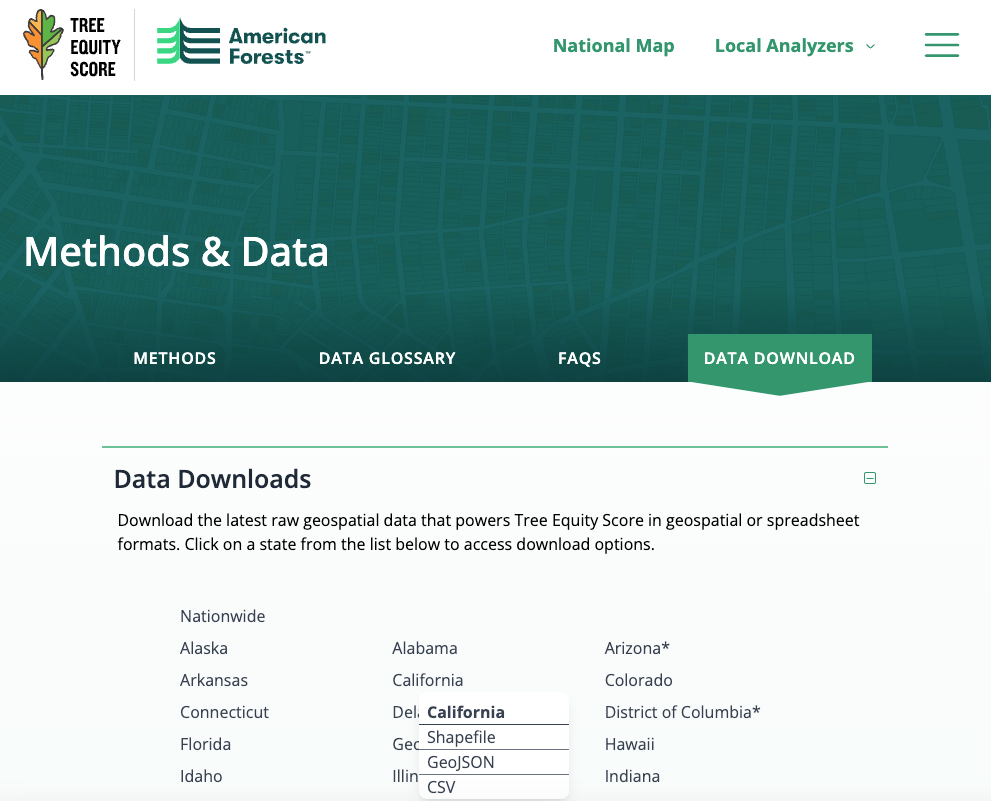Open the FAQs tab
The height and width of the screenshot is (801, 991).
(x=579, y=358)
